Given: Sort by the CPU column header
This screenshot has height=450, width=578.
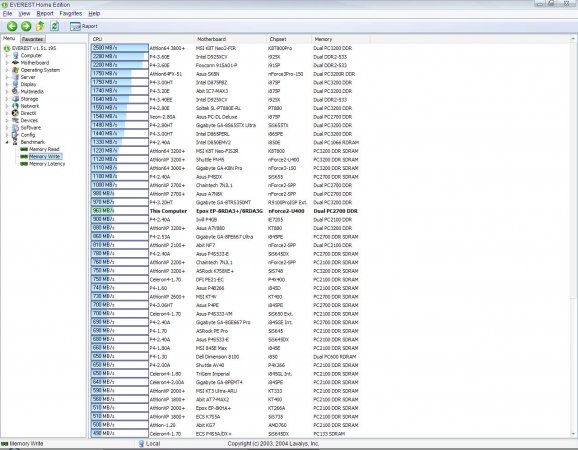Looking at the screenshot, I should pyautogui.click(x=142, y=39).
